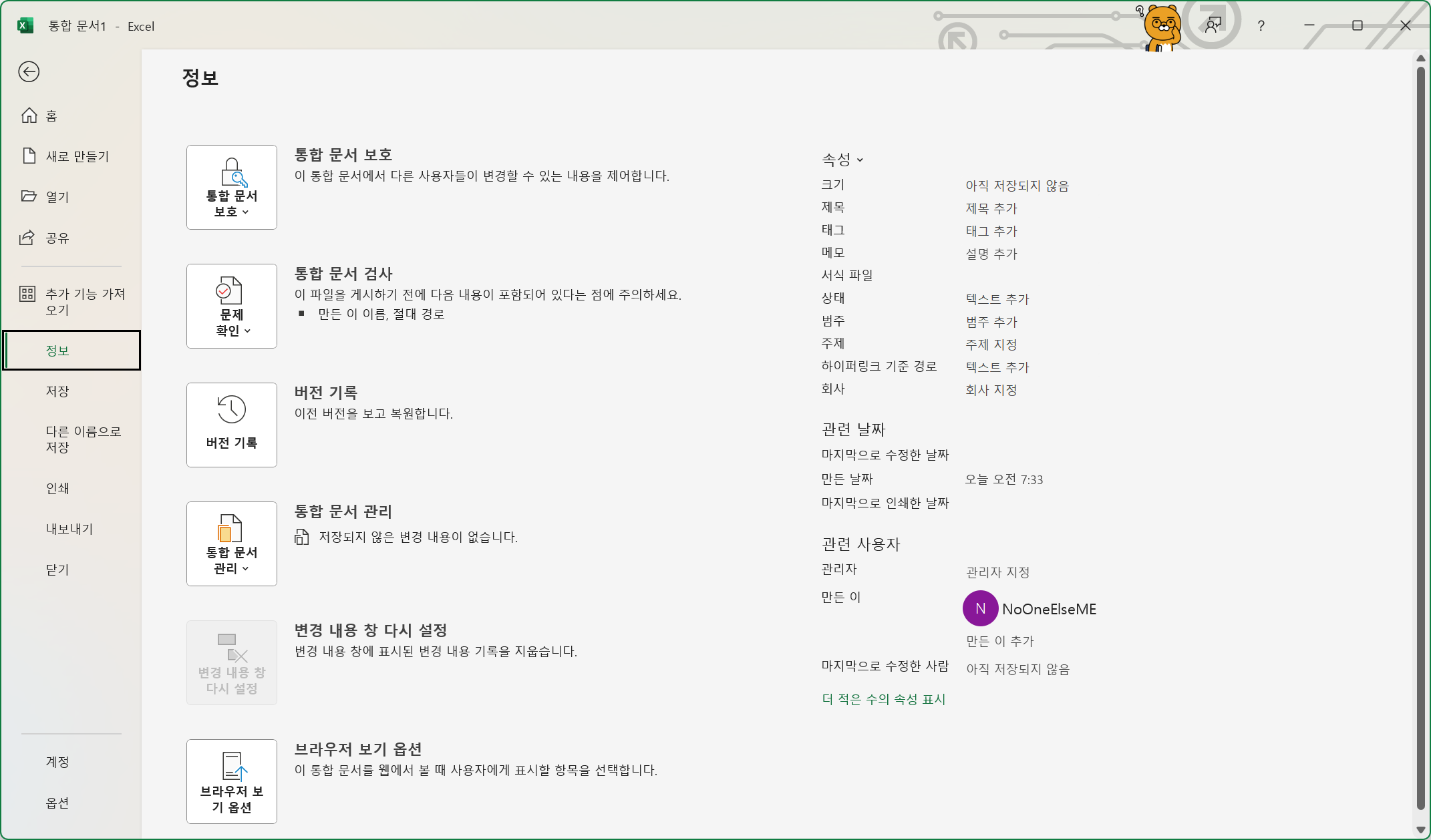Click the show fewer properties link (더 적은 수의 속성 표시)

[883, 699]
